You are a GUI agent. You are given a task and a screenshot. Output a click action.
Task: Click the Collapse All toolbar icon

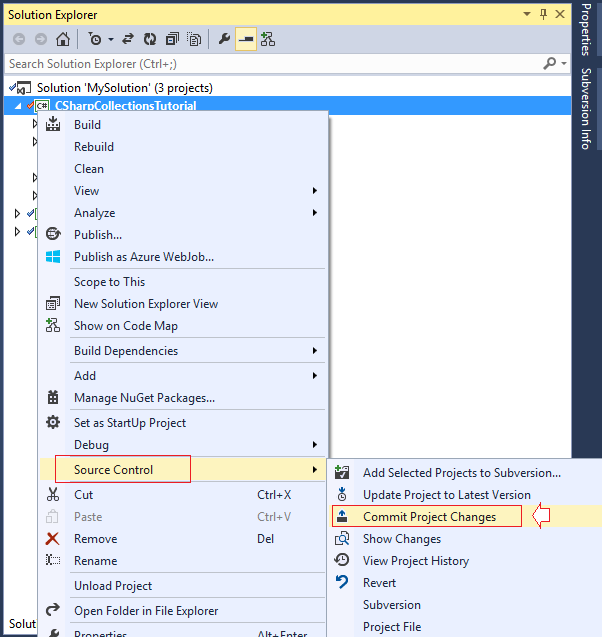point(172,39)
